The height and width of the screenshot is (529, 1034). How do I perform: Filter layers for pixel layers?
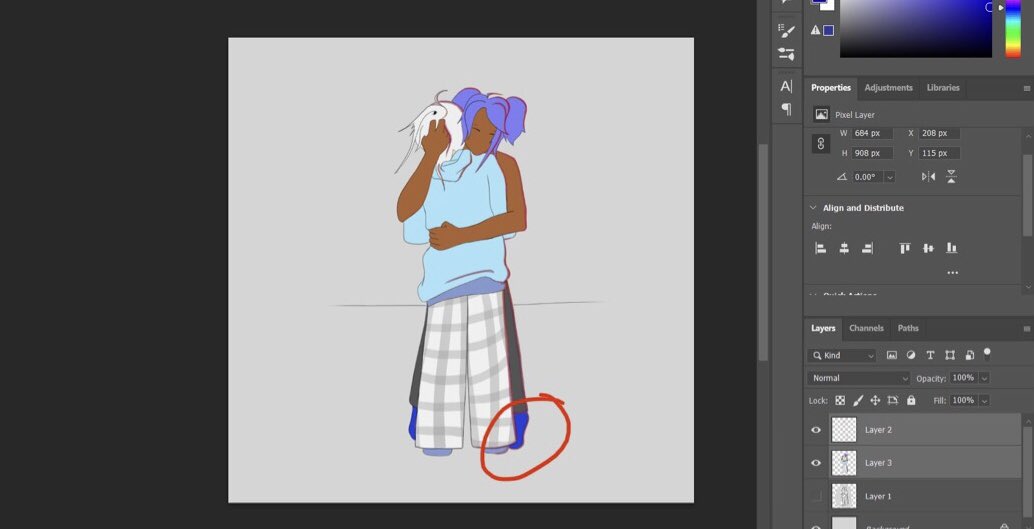892,355
